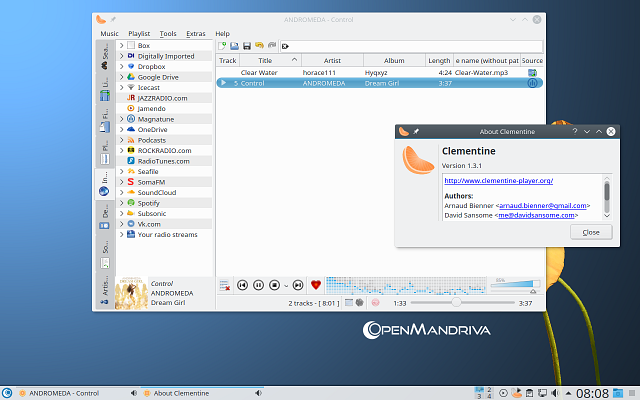Sort playlist by Artist column
Viewport: 640px width, 400px height.
[332, 60]
